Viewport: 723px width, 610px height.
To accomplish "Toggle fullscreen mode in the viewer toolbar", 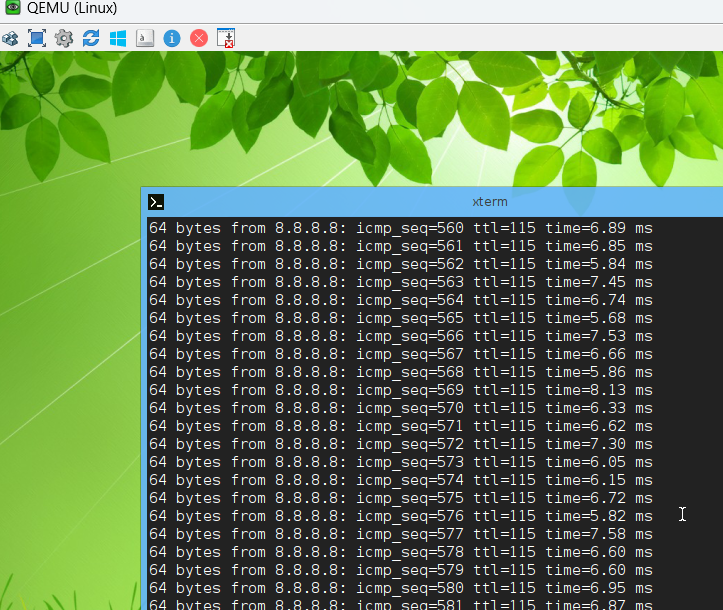I will 37,38.
